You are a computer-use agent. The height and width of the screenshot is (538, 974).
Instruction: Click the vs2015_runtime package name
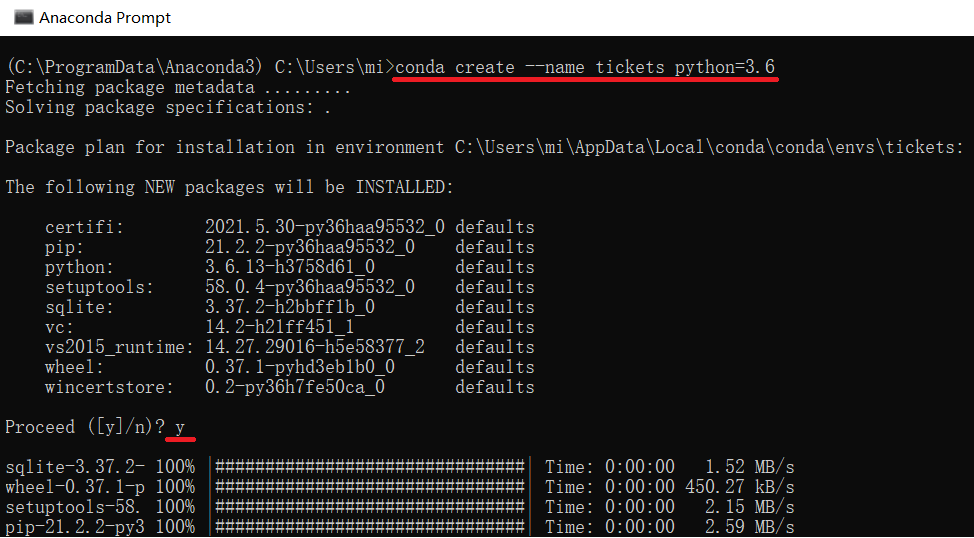coord(120,347)
